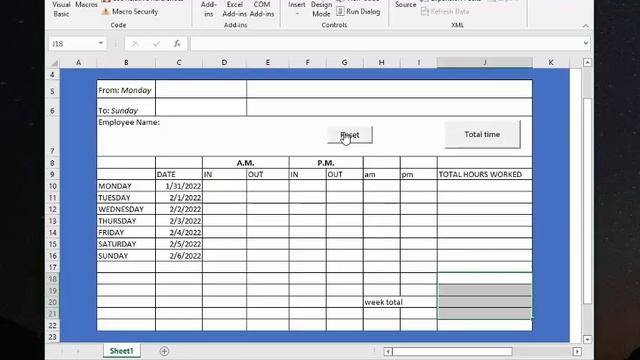Viewport: 640px width, 360px height.
Task: Click the greyed Refresh Data command
Action: point(445,11)
